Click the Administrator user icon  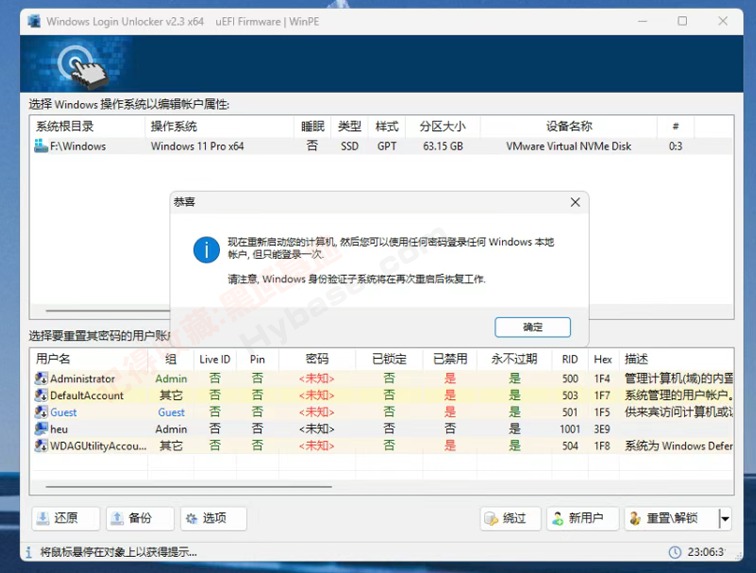tap(40, 378)
